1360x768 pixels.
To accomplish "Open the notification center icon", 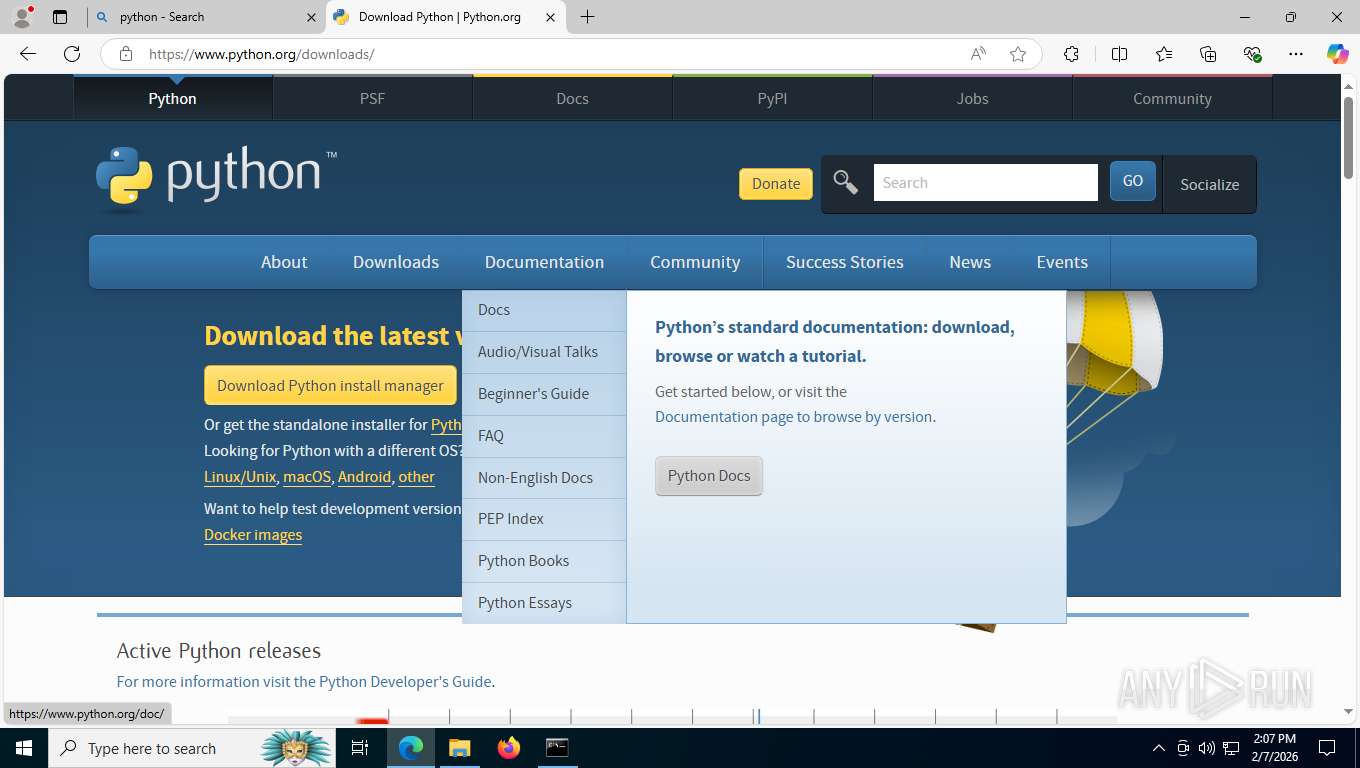I will point(1327,748).
